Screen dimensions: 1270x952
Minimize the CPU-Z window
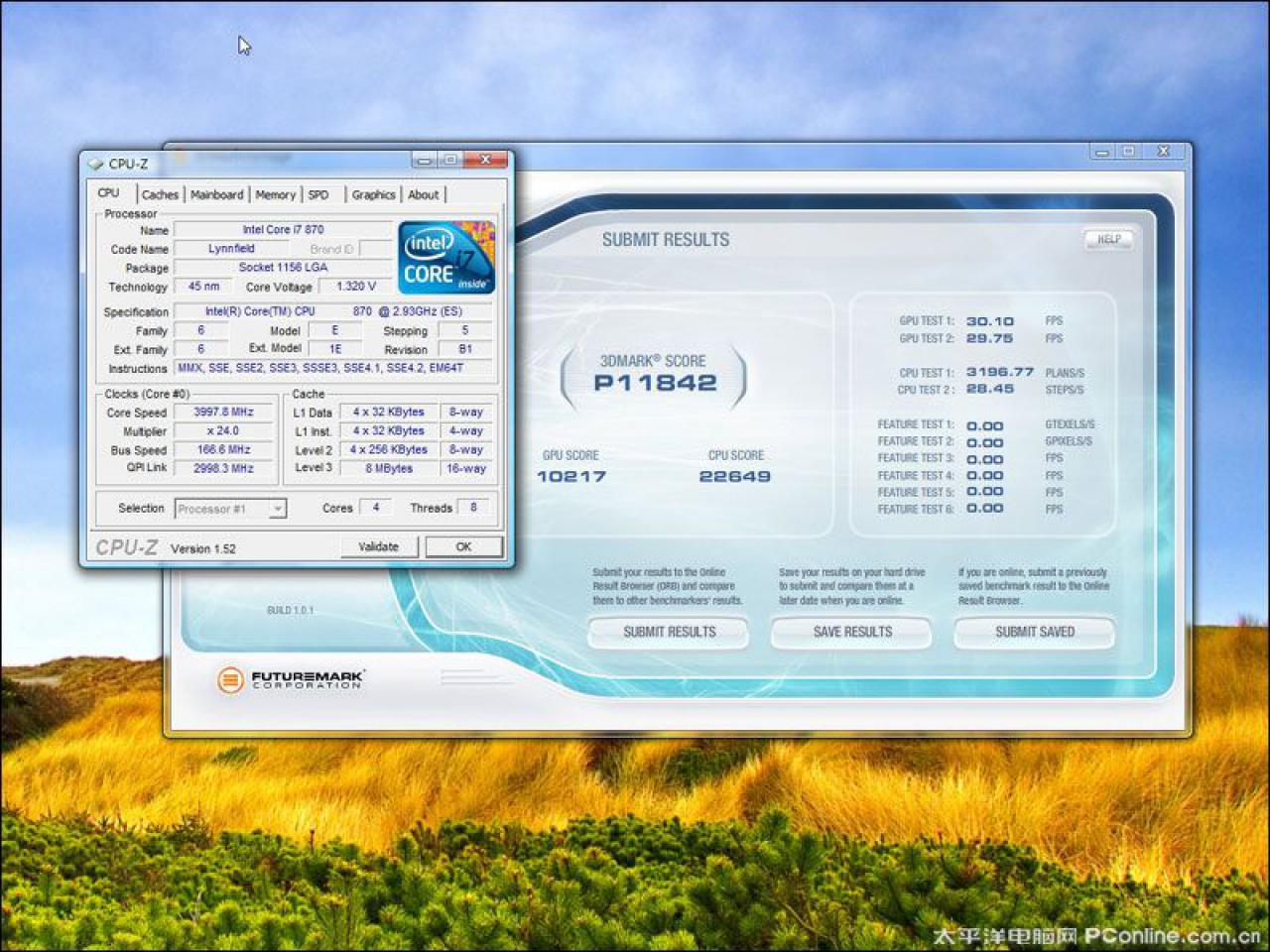coord(425,160)
